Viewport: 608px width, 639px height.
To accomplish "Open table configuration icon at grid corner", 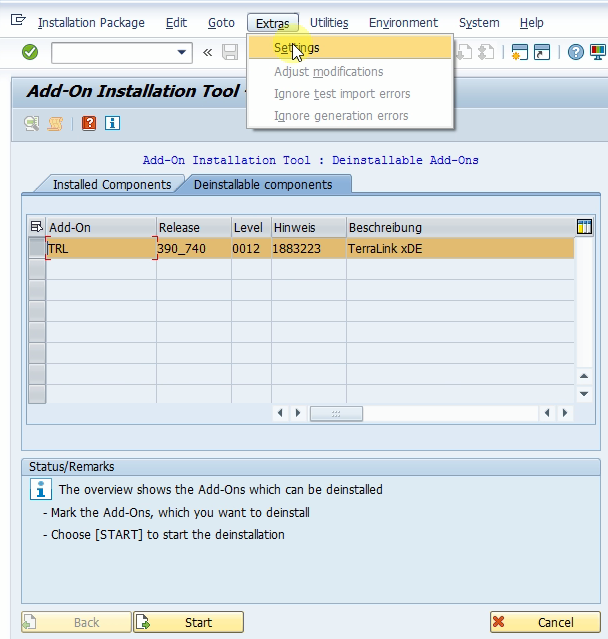I will (585, 227).
